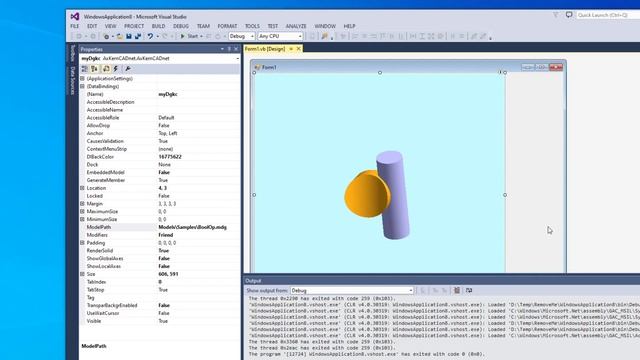Click the Find in Files toolbar icon
This screenshot has width=640, height=360.
324,36
